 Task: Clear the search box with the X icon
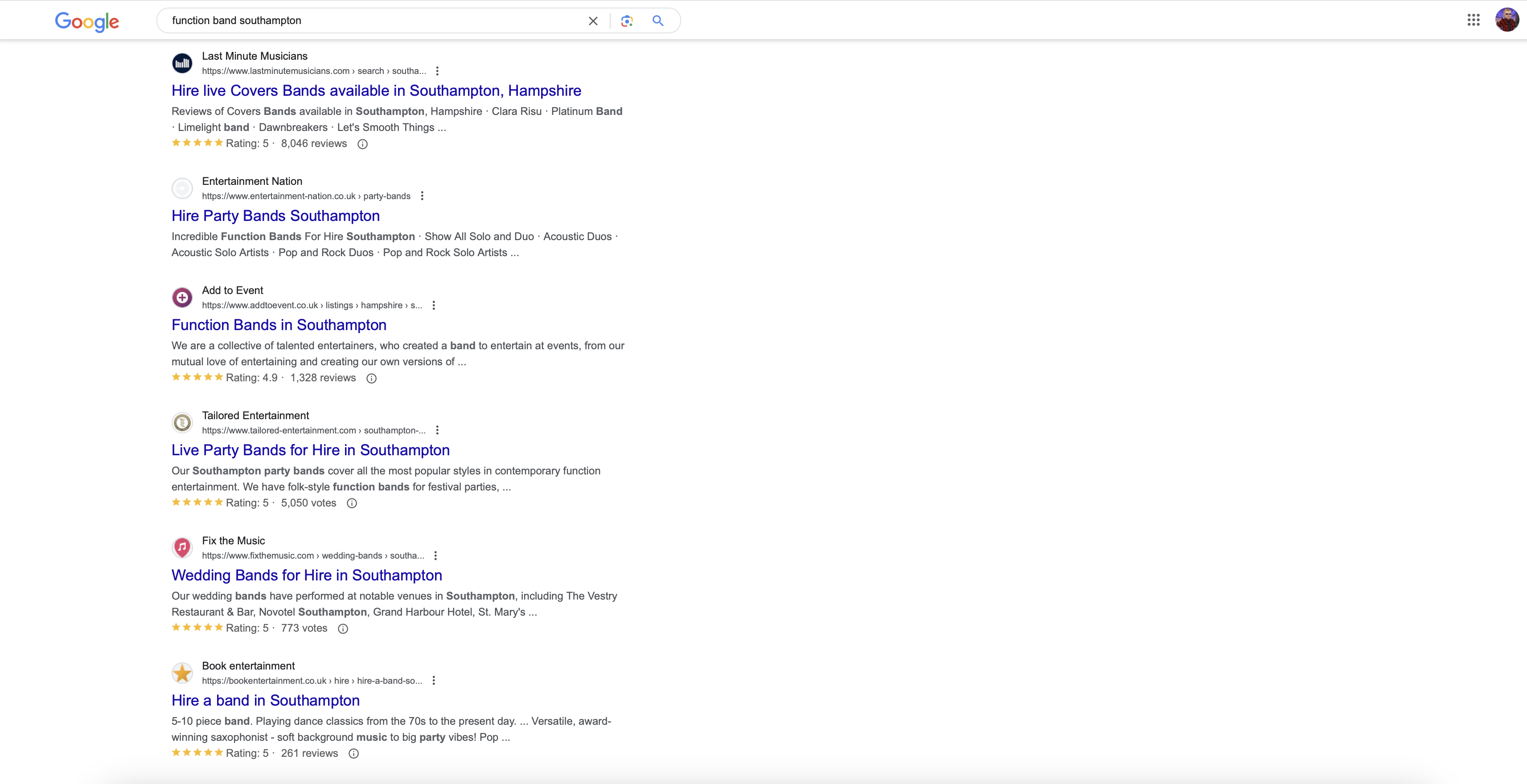(593, 21)
